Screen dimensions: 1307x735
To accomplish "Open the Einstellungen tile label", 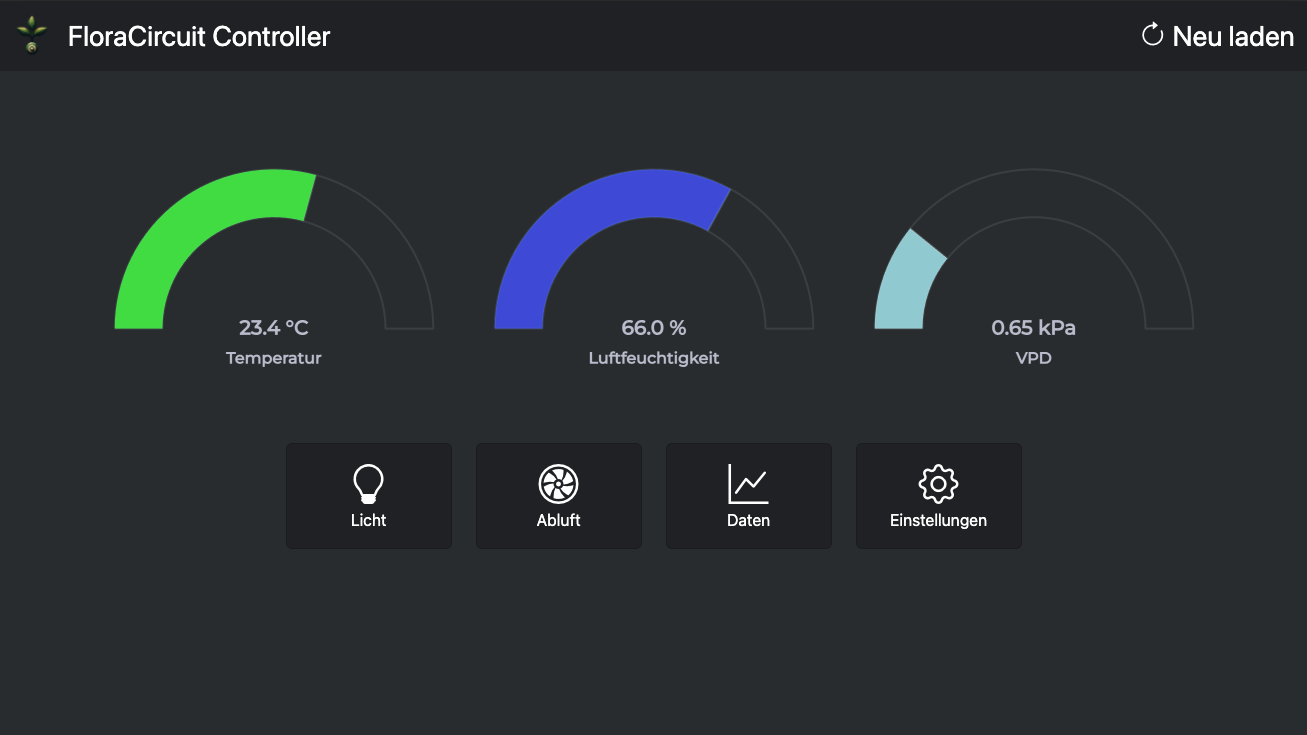I will click(x=938, y=520).
